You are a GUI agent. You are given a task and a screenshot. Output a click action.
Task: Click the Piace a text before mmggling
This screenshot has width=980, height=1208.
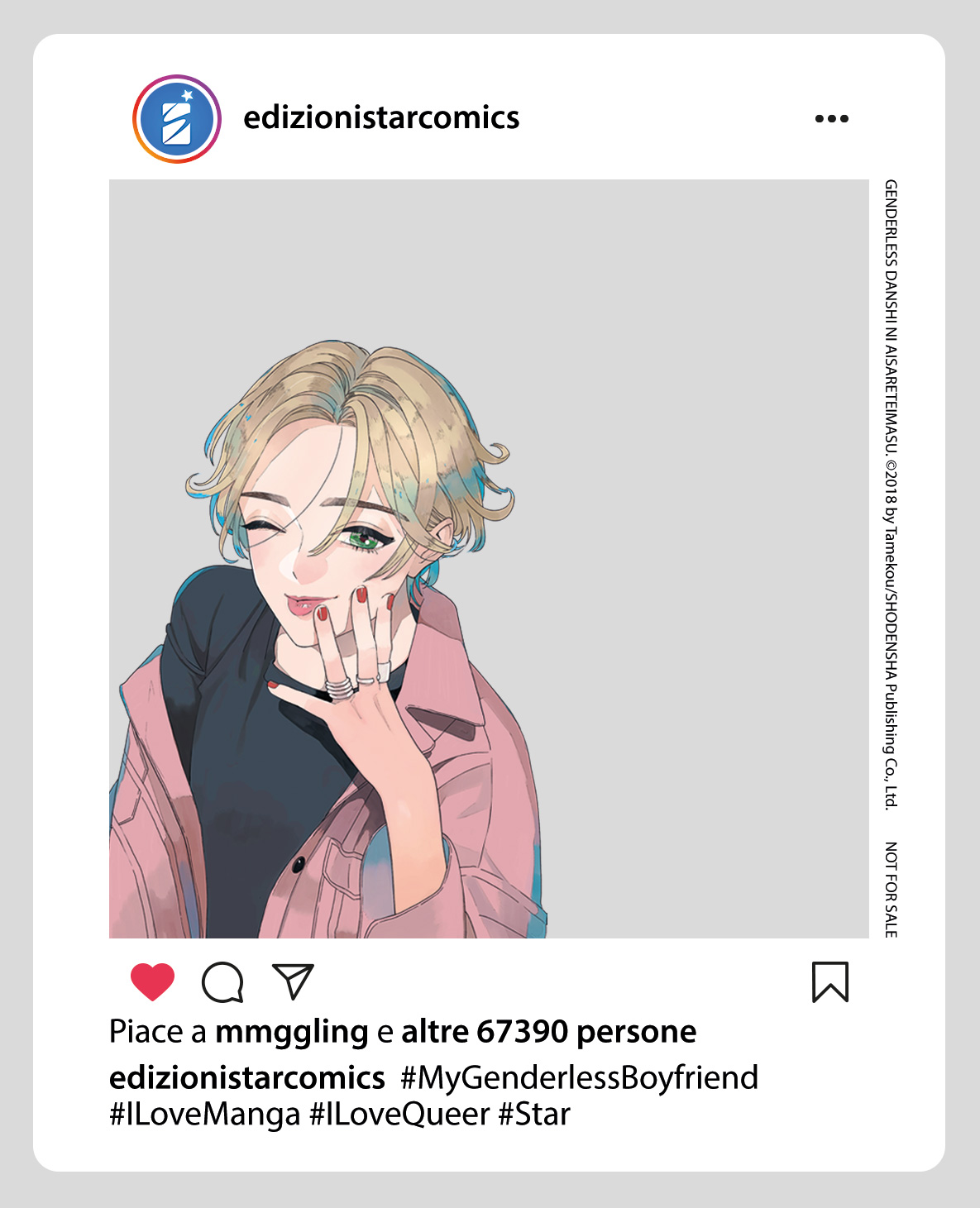coord(158,1032)
